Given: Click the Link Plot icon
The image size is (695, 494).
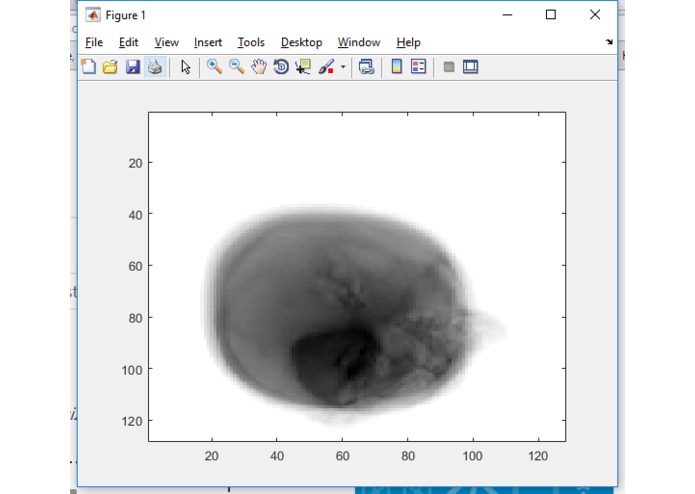Looking at the screenshot, I should click(367, 67).
